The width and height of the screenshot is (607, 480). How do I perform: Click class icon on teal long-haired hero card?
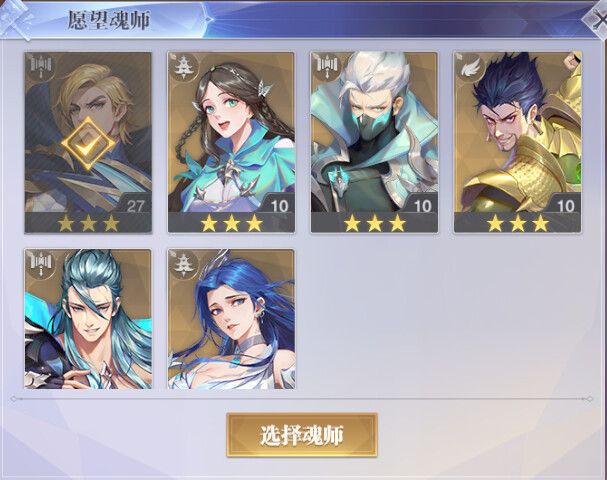(41, 264)
